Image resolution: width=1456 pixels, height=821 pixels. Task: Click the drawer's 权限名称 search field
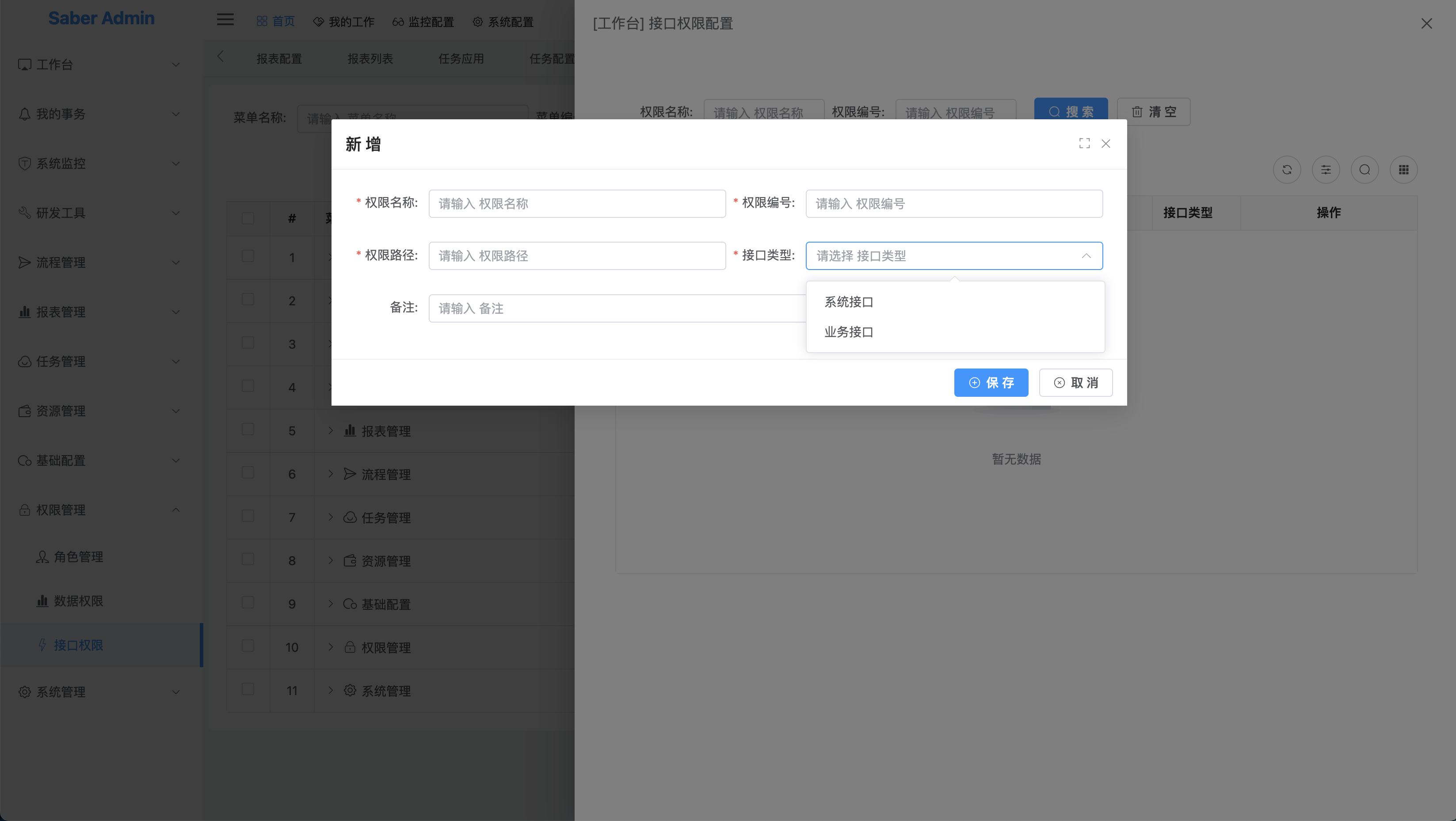(764, 110)
